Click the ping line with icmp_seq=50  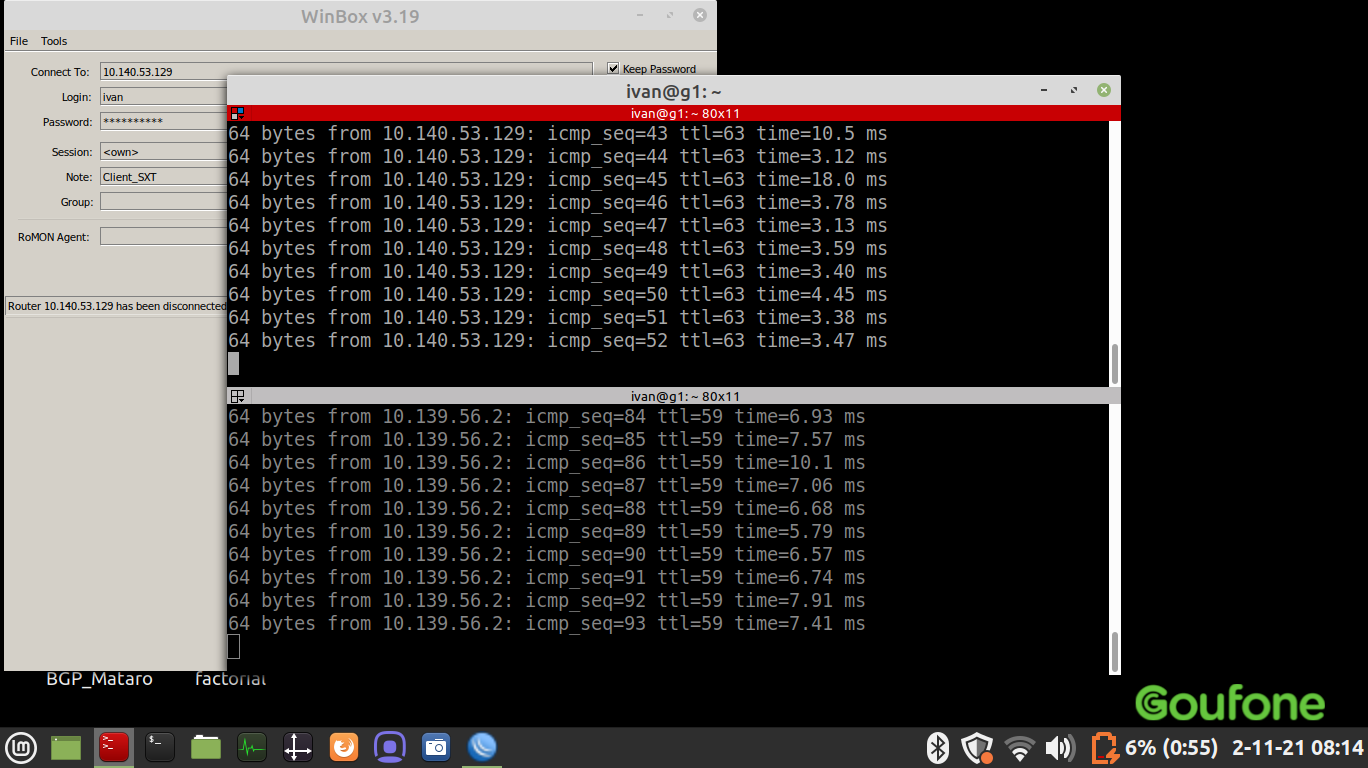pyautogui.click(x=558, y=295)
